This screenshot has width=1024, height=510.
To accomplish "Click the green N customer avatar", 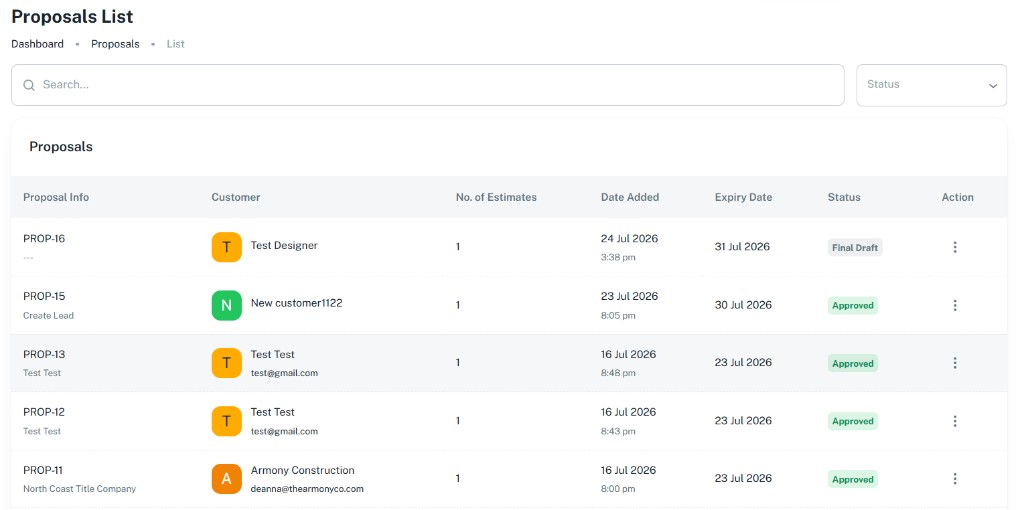I will pos(227,305).
